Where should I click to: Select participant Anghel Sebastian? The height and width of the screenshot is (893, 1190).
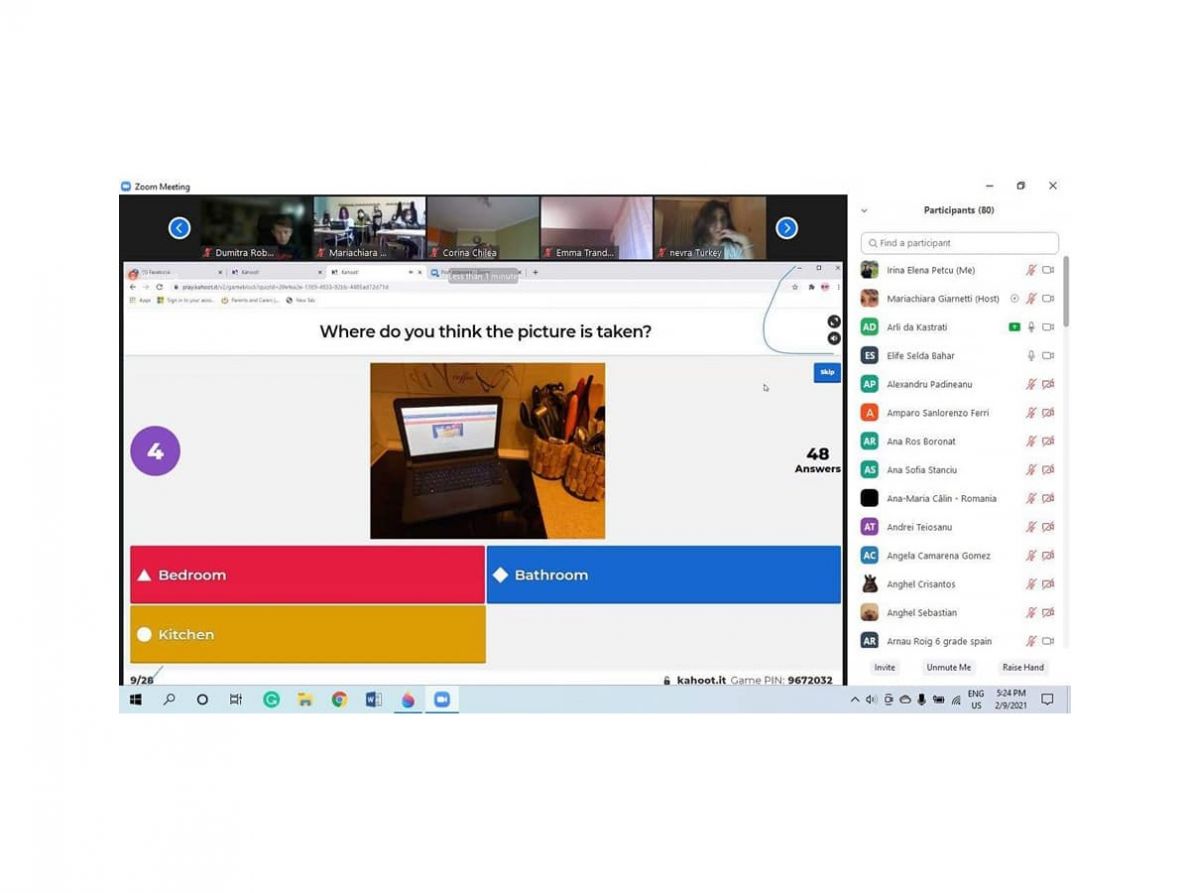pyautogui.click(x=959, y=612)
